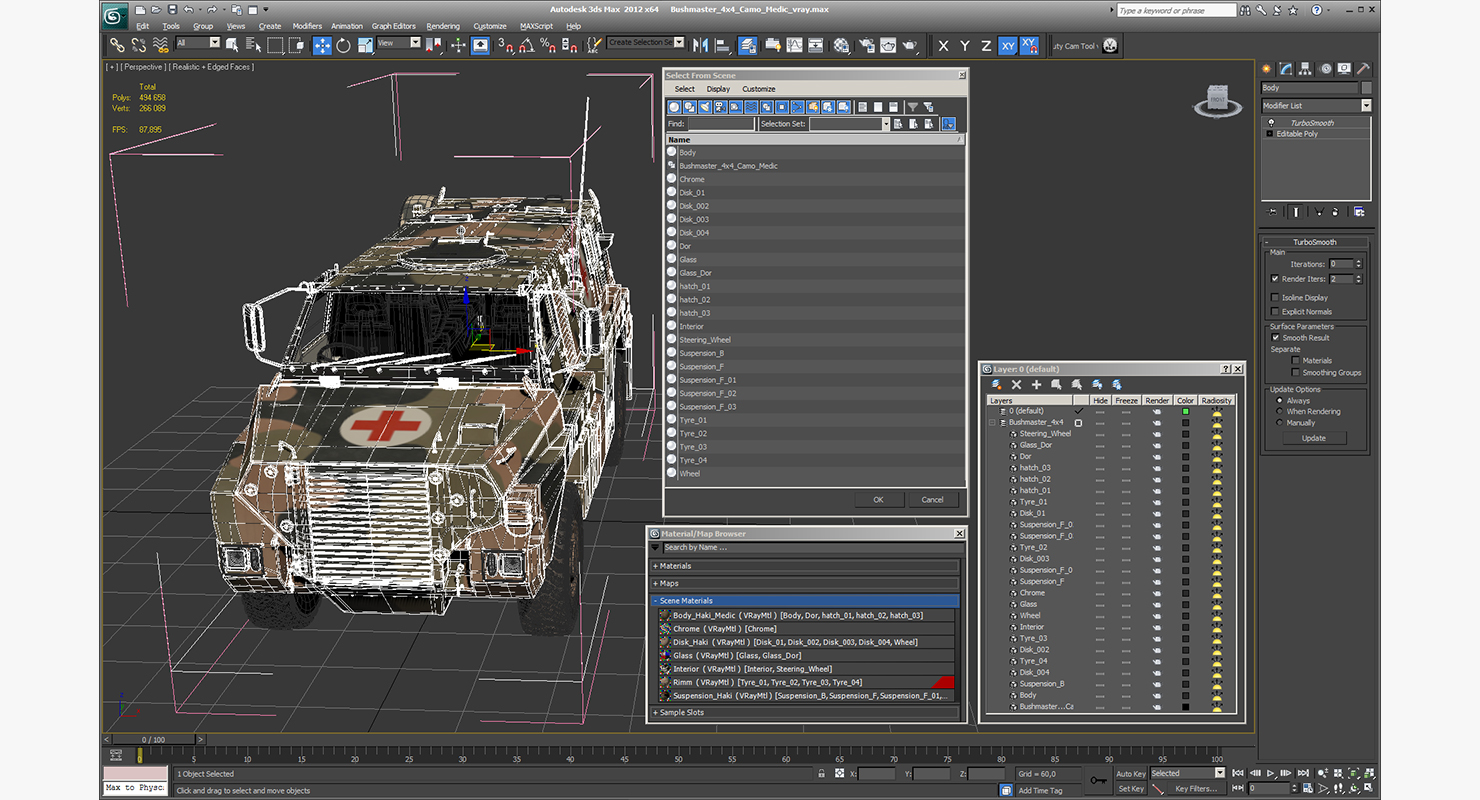Toggle the 3D Snaps button
The image size is (1480, 800).
505,45
